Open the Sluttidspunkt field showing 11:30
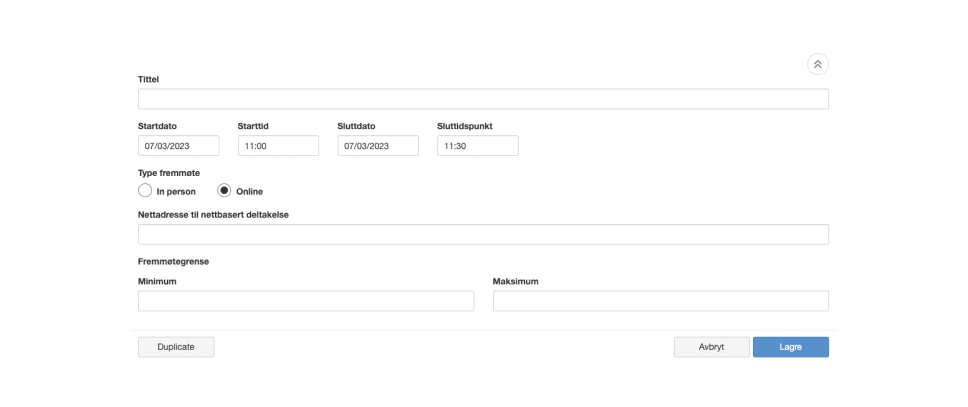Screen dimensions: 968x407 (478, 146)
